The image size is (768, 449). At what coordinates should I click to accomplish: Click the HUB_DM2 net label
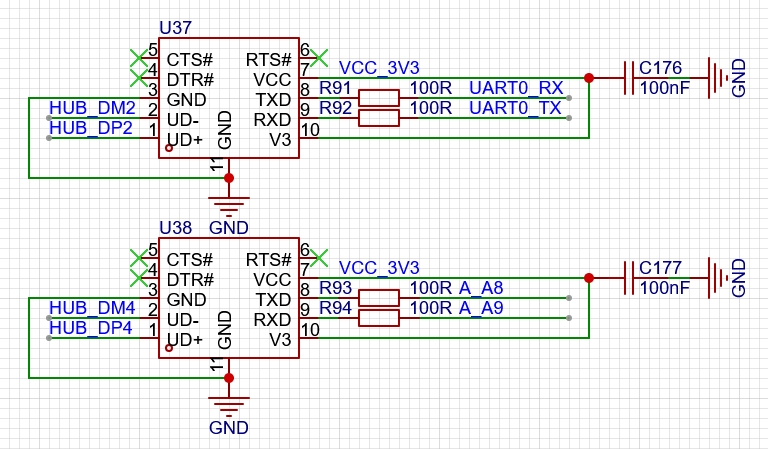pos(91,107)
